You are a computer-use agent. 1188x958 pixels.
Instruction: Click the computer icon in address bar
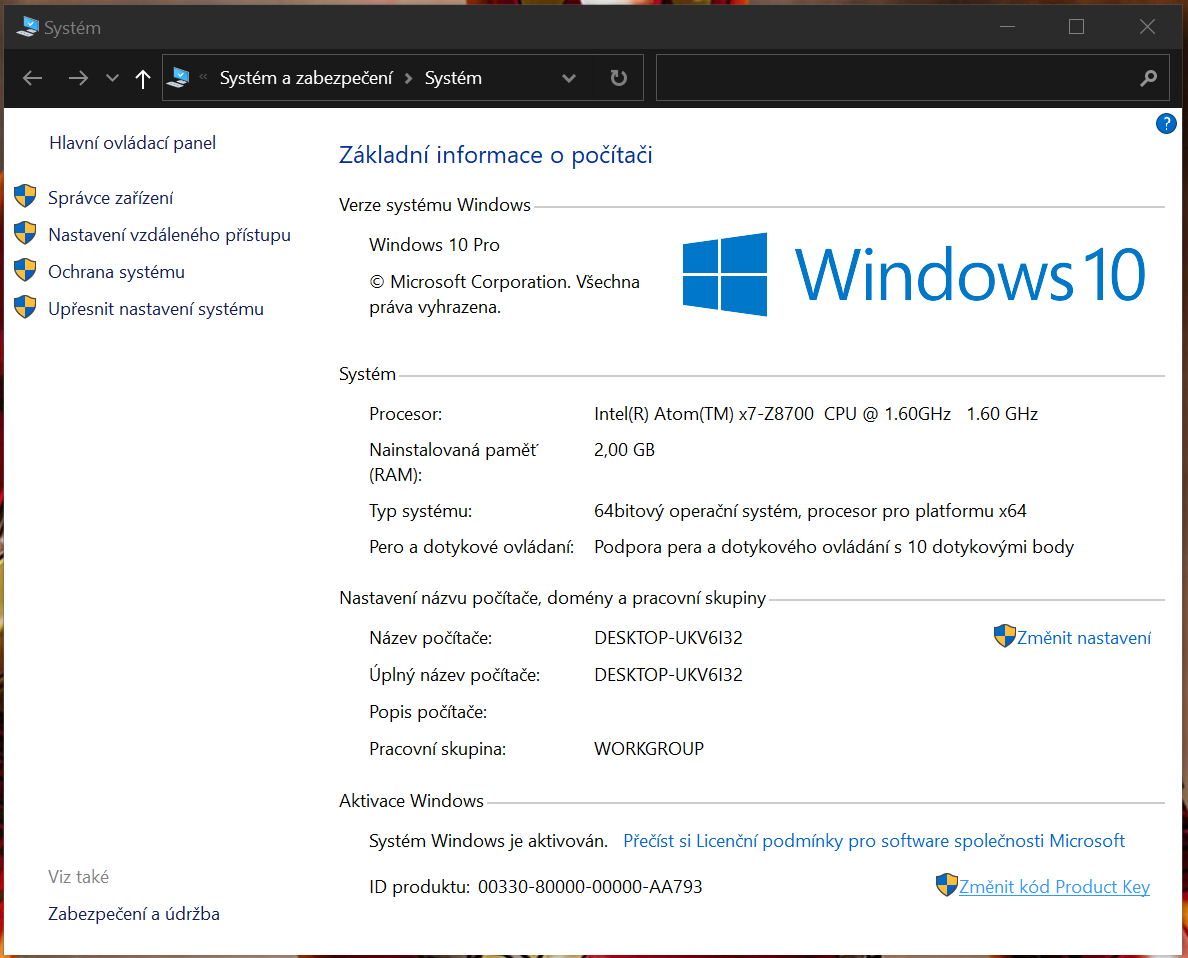click(x=179, y=77)
